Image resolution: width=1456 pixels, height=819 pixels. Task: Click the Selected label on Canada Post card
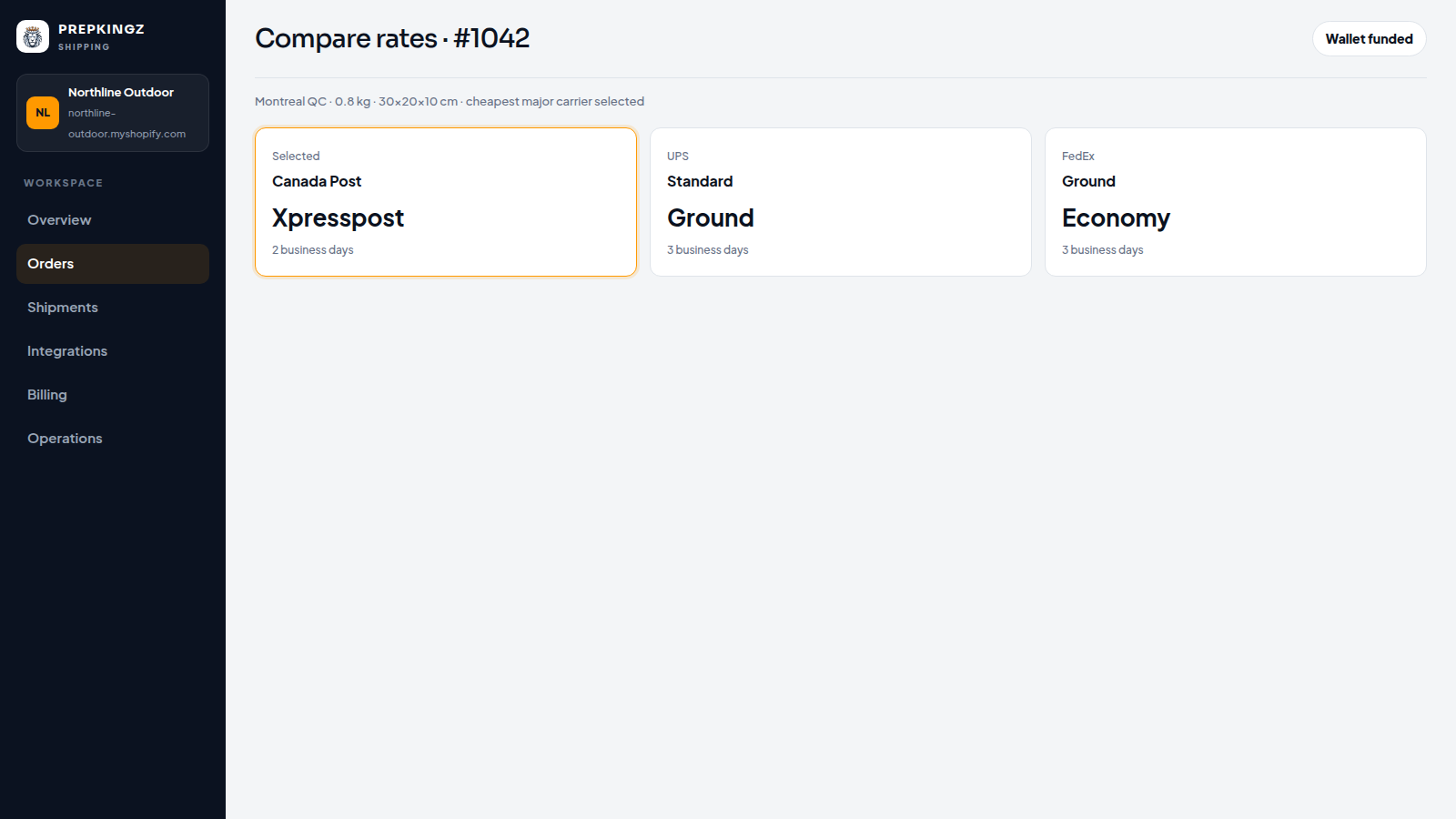296,157
